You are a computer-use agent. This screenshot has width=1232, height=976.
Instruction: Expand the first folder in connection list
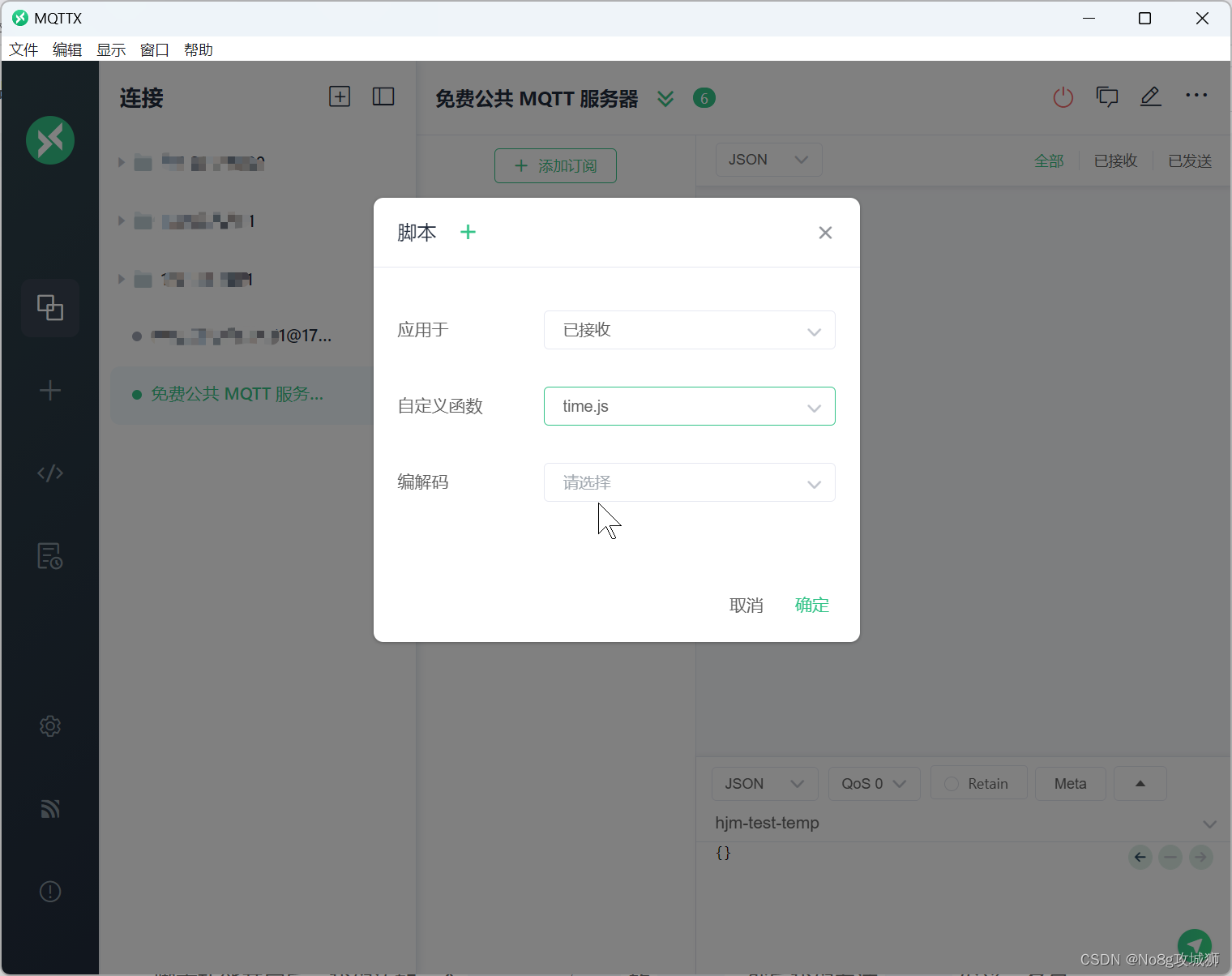122,162
